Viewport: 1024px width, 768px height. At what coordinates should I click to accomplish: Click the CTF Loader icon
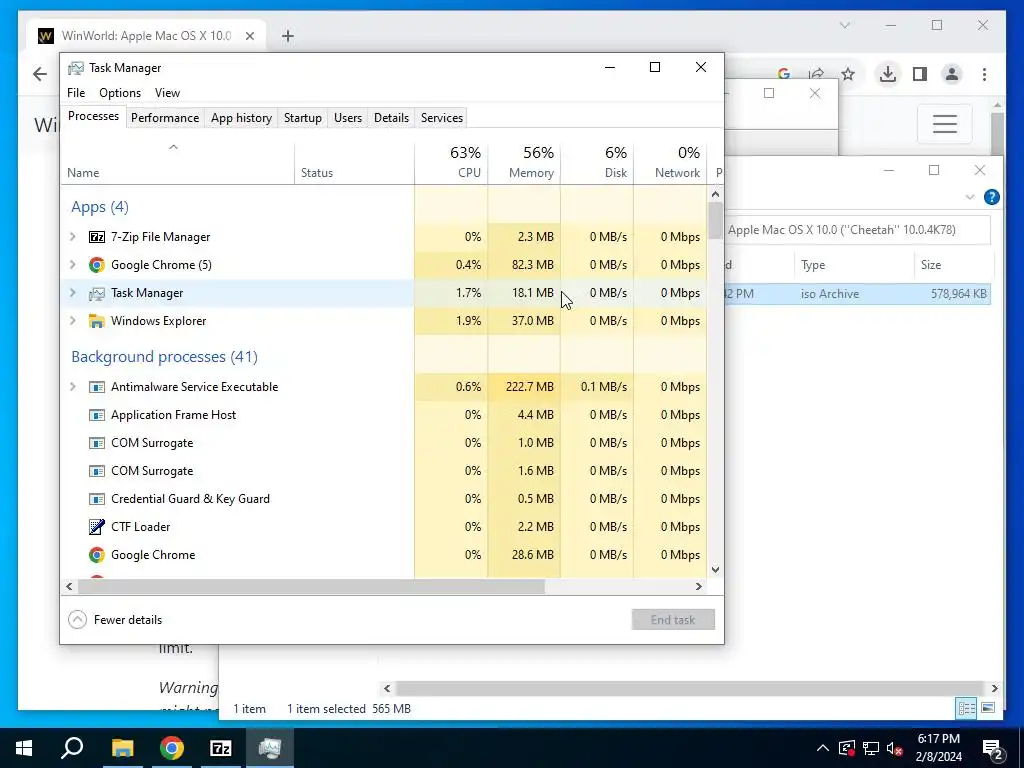tap(97, 527)
